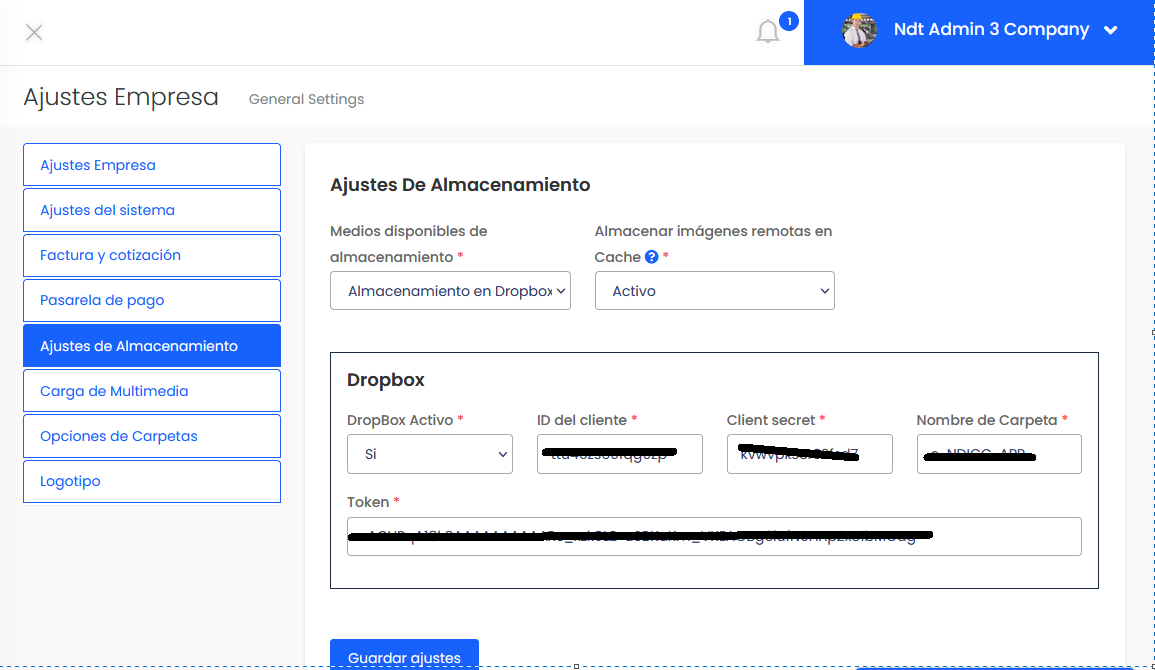Screen dimensions: 1155x670
Task: Click the help question mark beside Cache
Action: coord(652,257)
